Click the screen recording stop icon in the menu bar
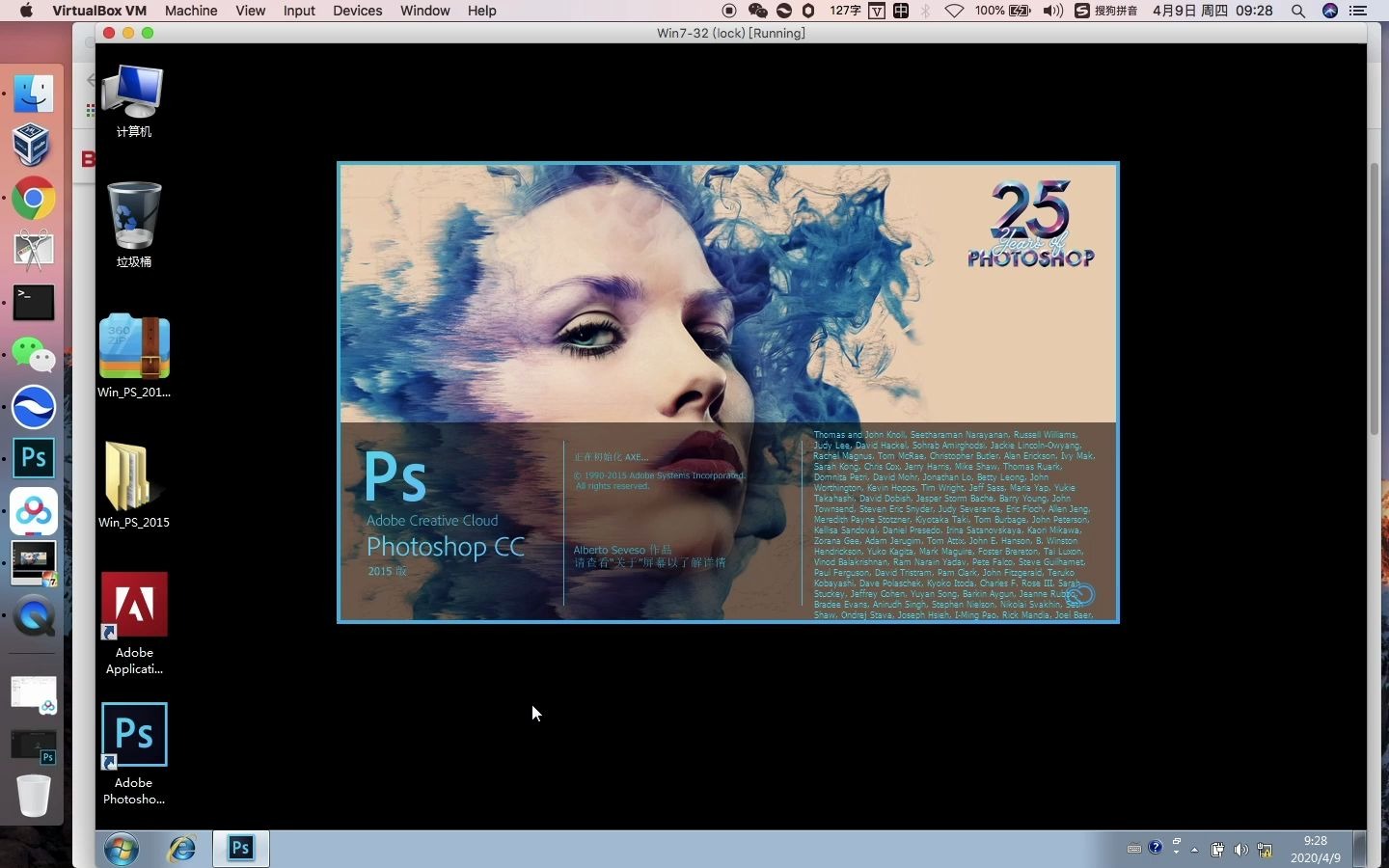This screenshot has width=1389, height=868. (729, 11)
